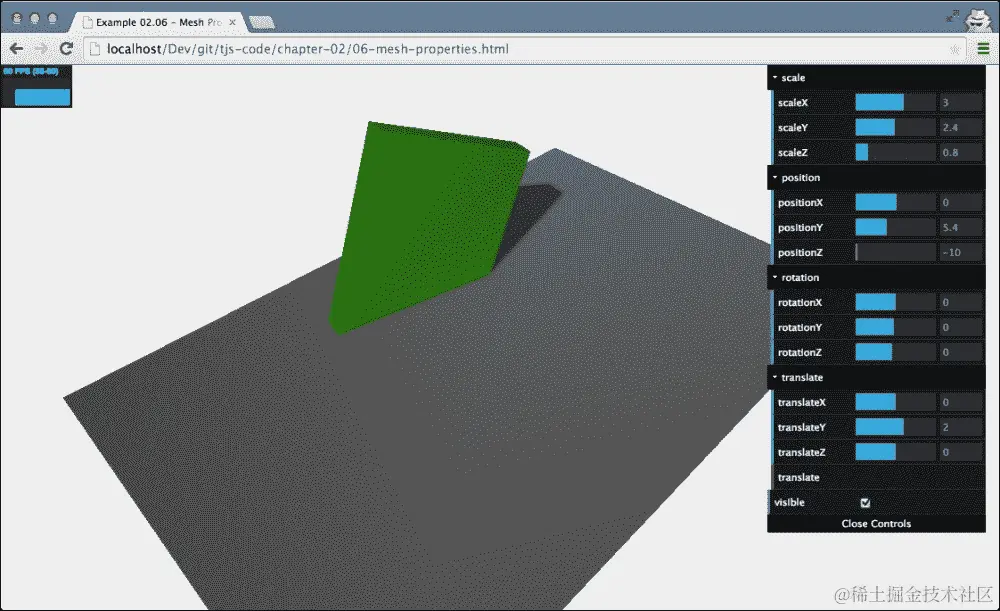Adjust the translateX slider
1000x611 pixels.
[x=895, y=402]
